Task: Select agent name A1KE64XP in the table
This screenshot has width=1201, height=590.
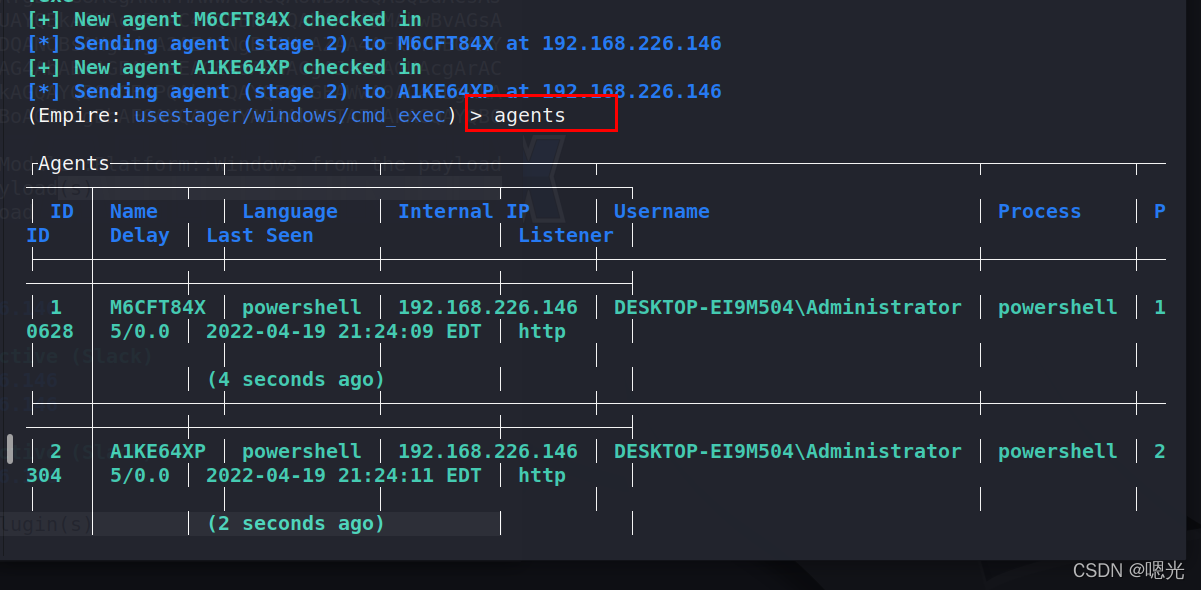Action: tap(157, 451)
